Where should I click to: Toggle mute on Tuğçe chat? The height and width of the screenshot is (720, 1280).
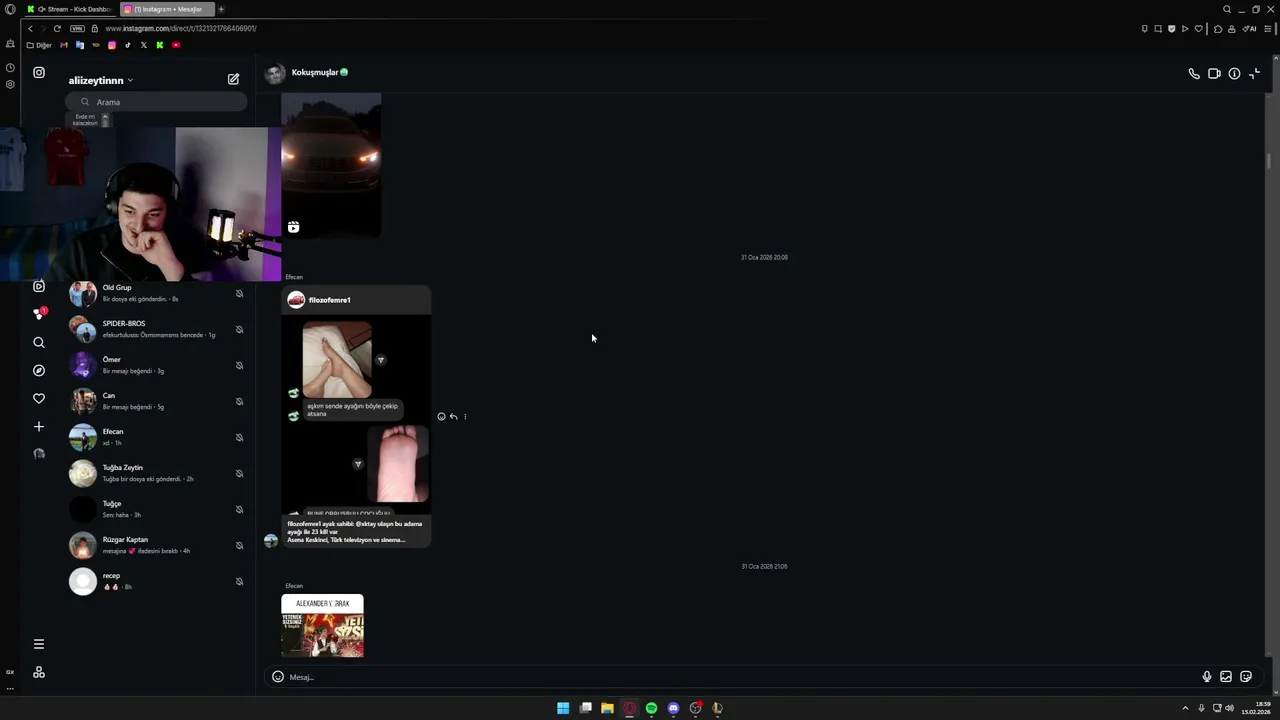click(x=239, y=509)
